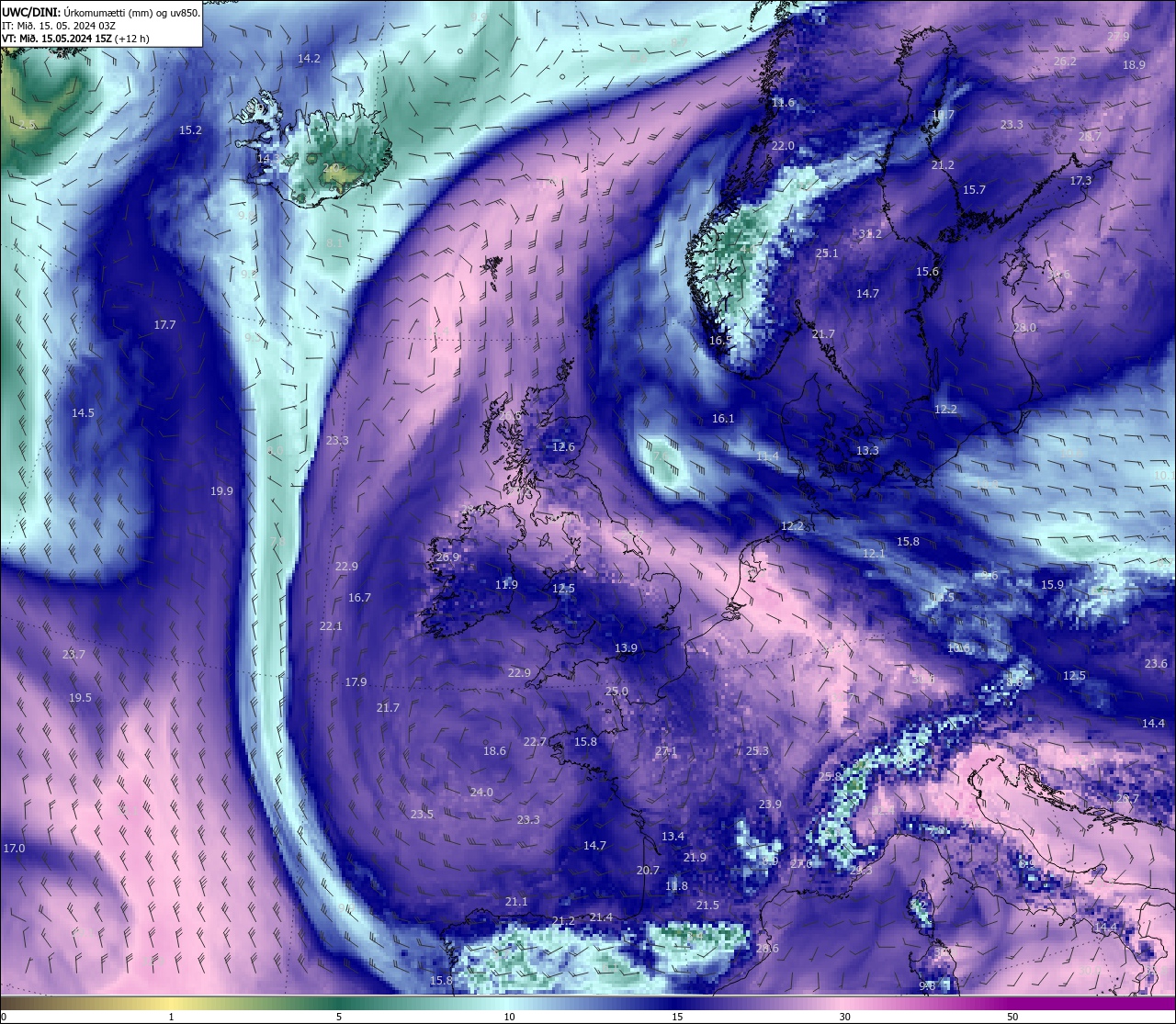
Task: Click the '21.4' value on the map
Action: [x=601, y=917]
